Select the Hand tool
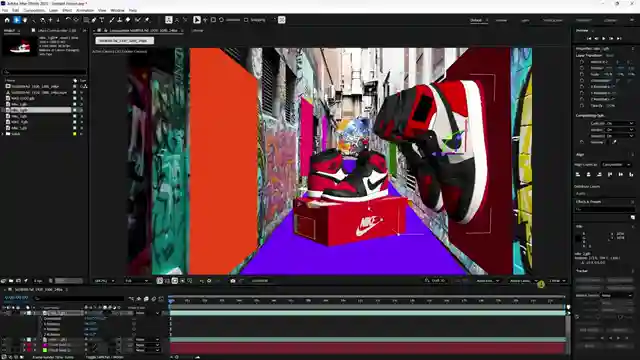 (25, 20)
